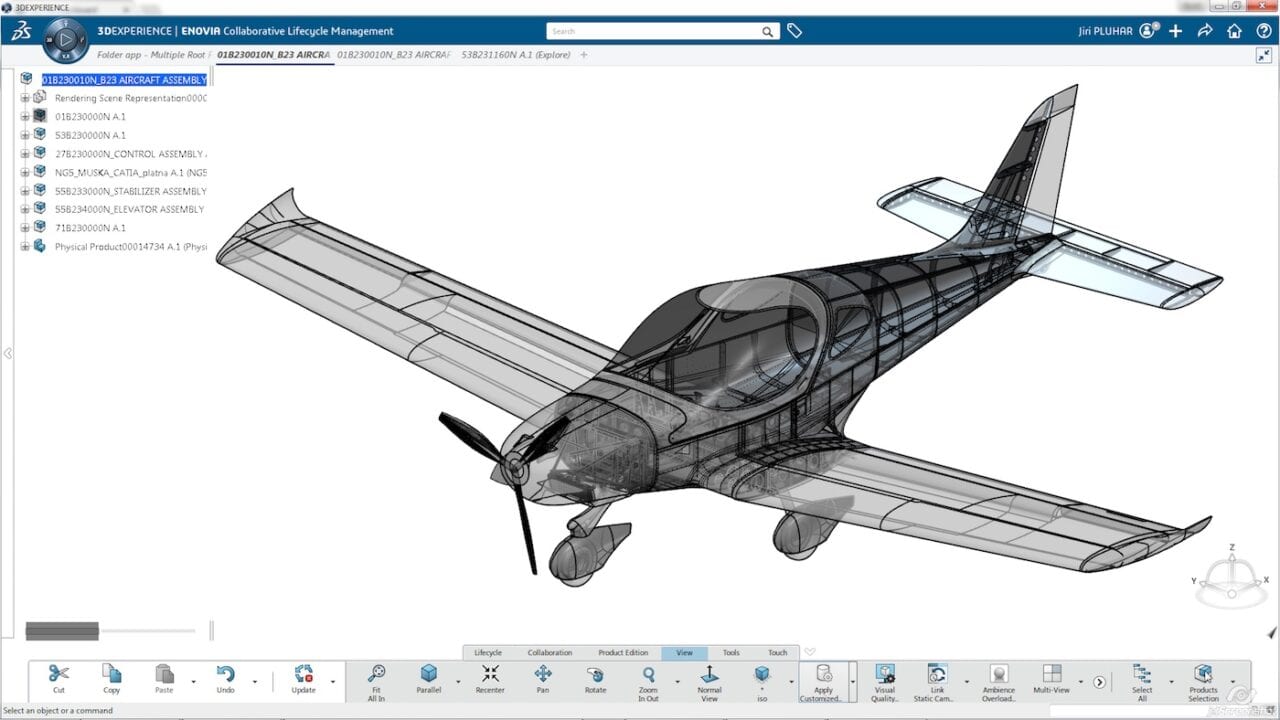Open the Visual Quality settings
Screen dimensions: 1280x720
tap(884, 680)
